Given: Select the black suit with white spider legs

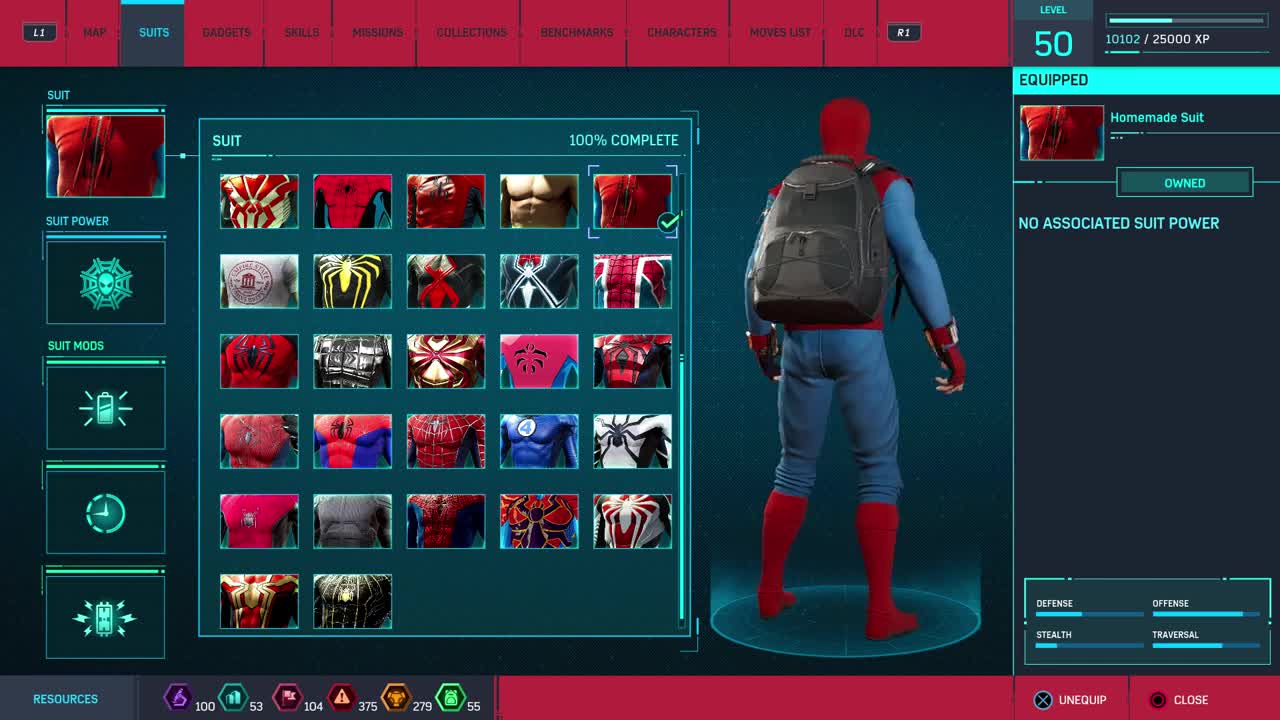Looking at the screenshot, I should coord(539,281).
